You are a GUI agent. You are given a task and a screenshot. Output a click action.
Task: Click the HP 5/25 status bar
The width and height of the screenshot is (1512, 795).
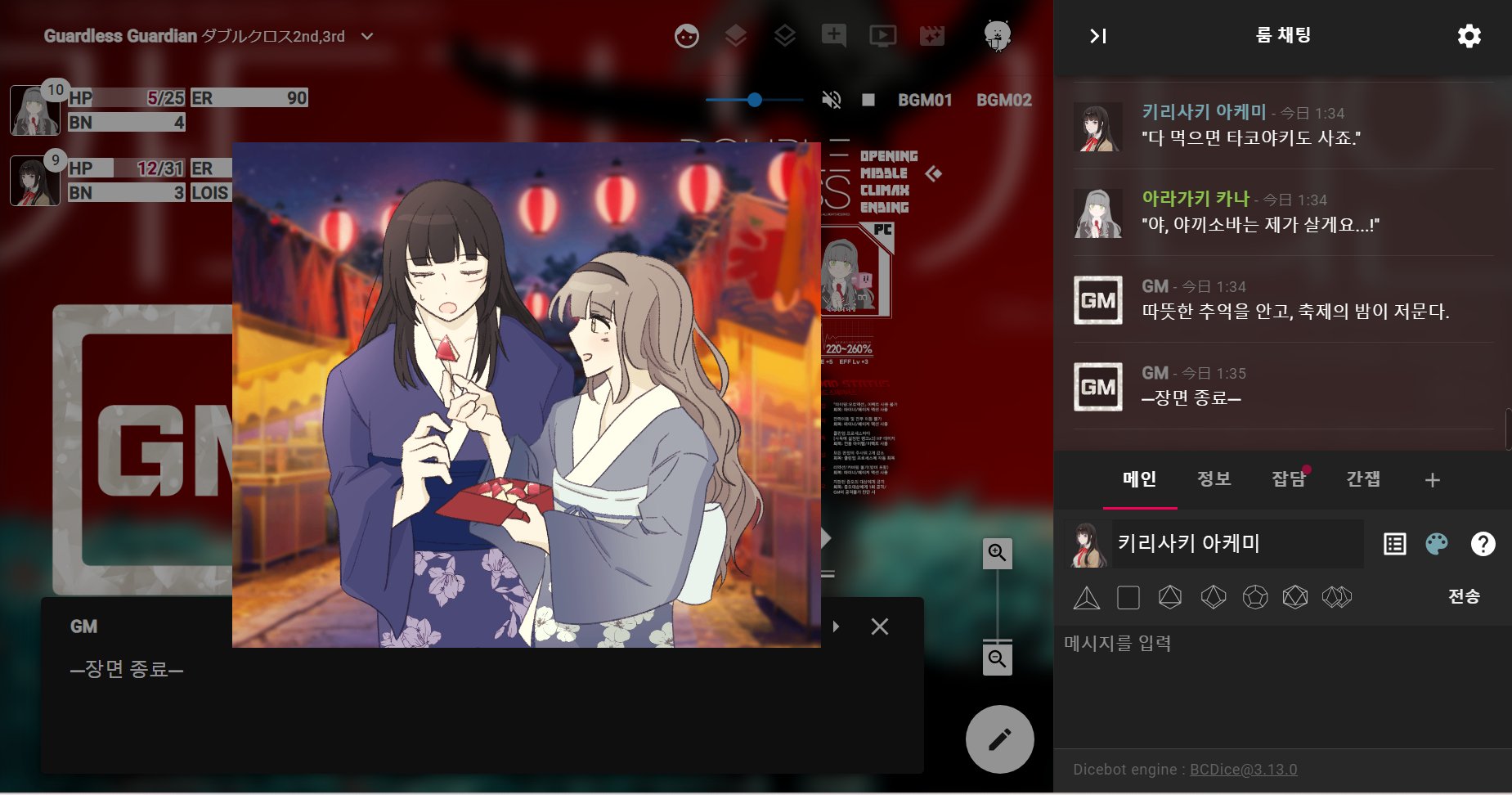tap(127, 98)
